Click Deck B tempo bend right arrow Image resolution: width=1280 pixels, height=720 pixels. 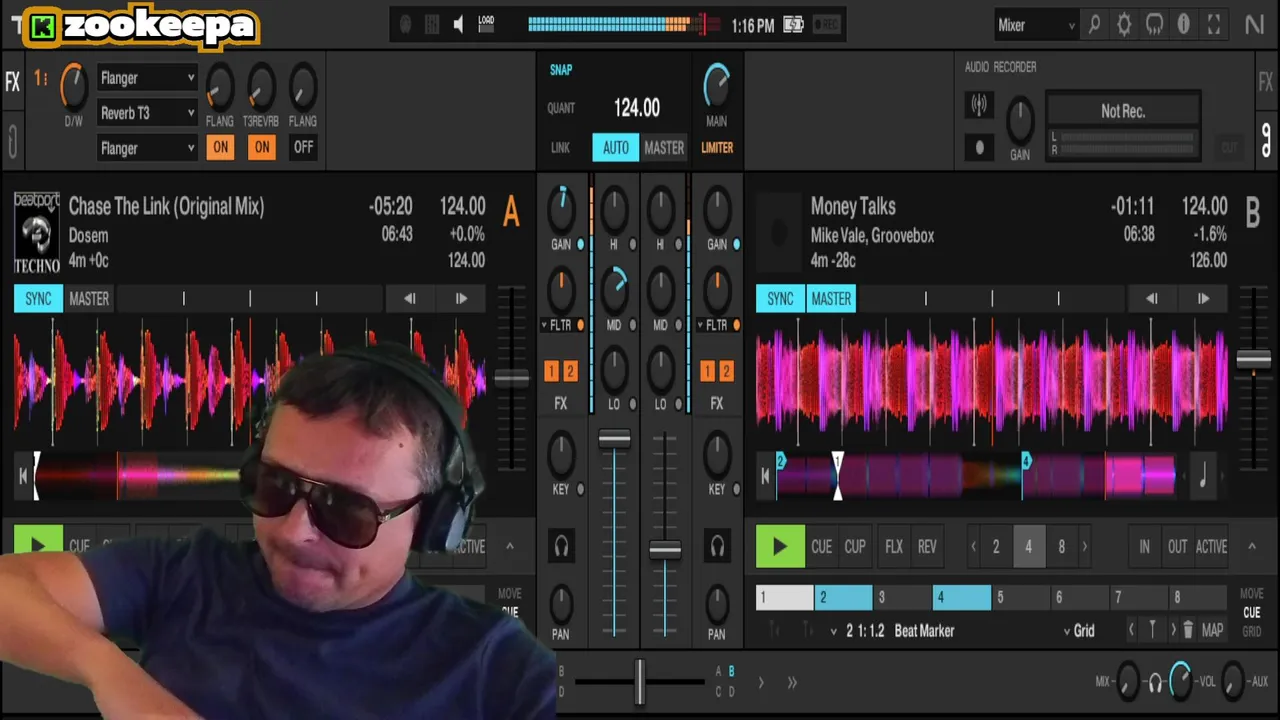(x=1203, y=298)
